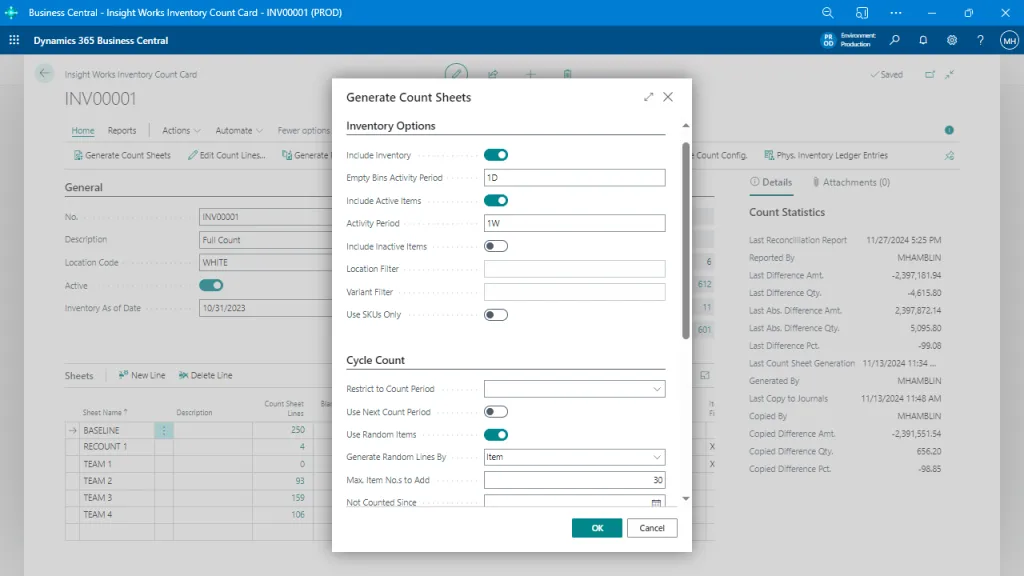Switch to the Reports tab
The width and height of the screenshot is (1024, 576).
(122, 130)
